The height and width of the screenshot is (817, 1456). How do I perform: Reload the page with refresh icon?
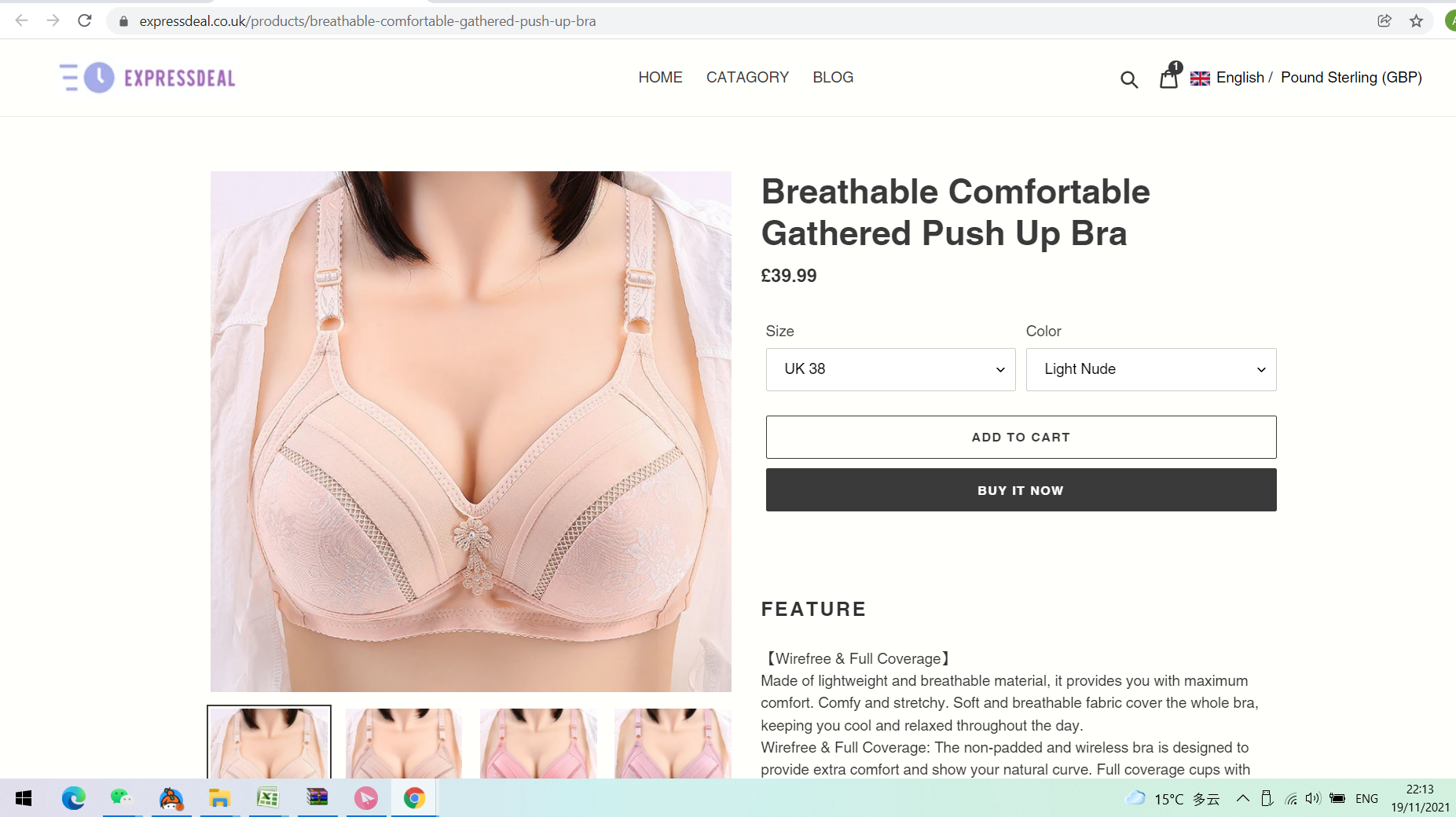click(85, 20)
